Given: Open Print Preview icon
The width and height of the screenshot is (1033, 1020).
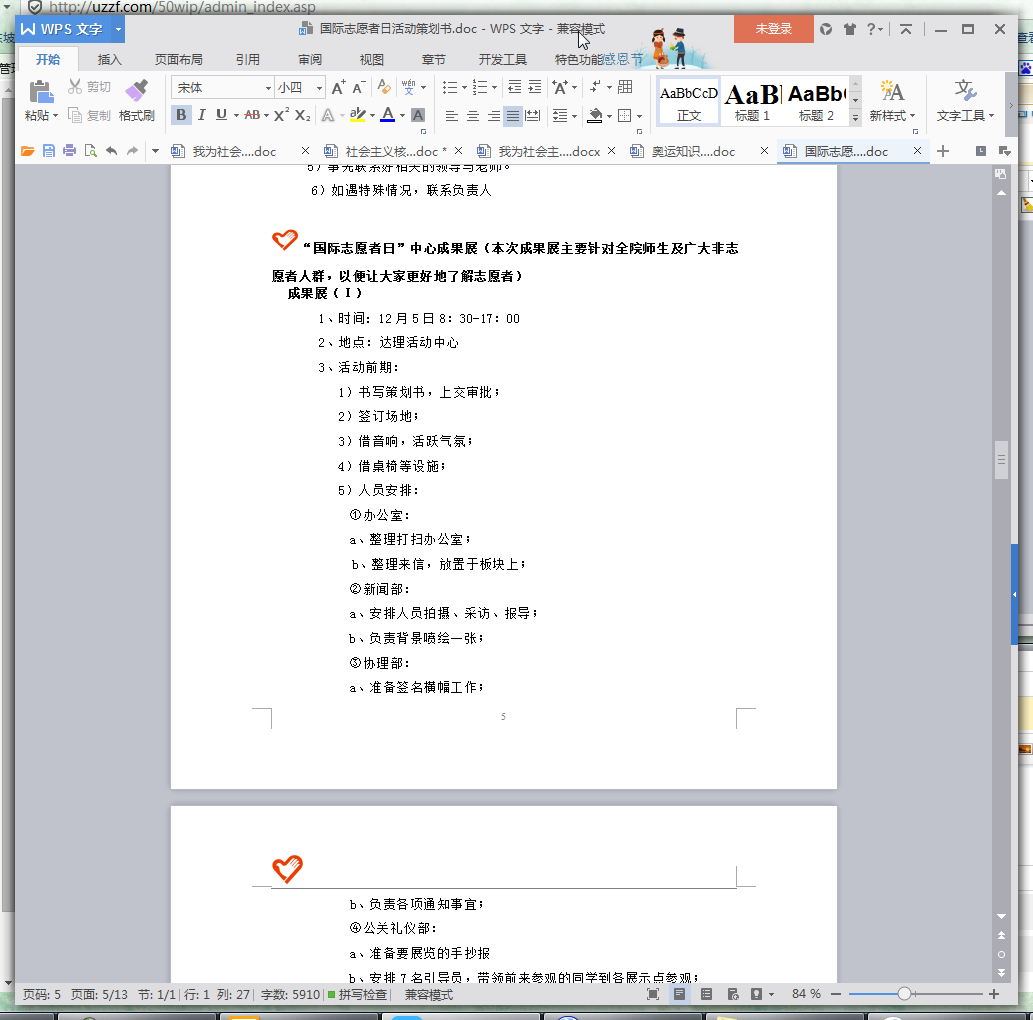Looking at the screenshot, I should [91, 151].
